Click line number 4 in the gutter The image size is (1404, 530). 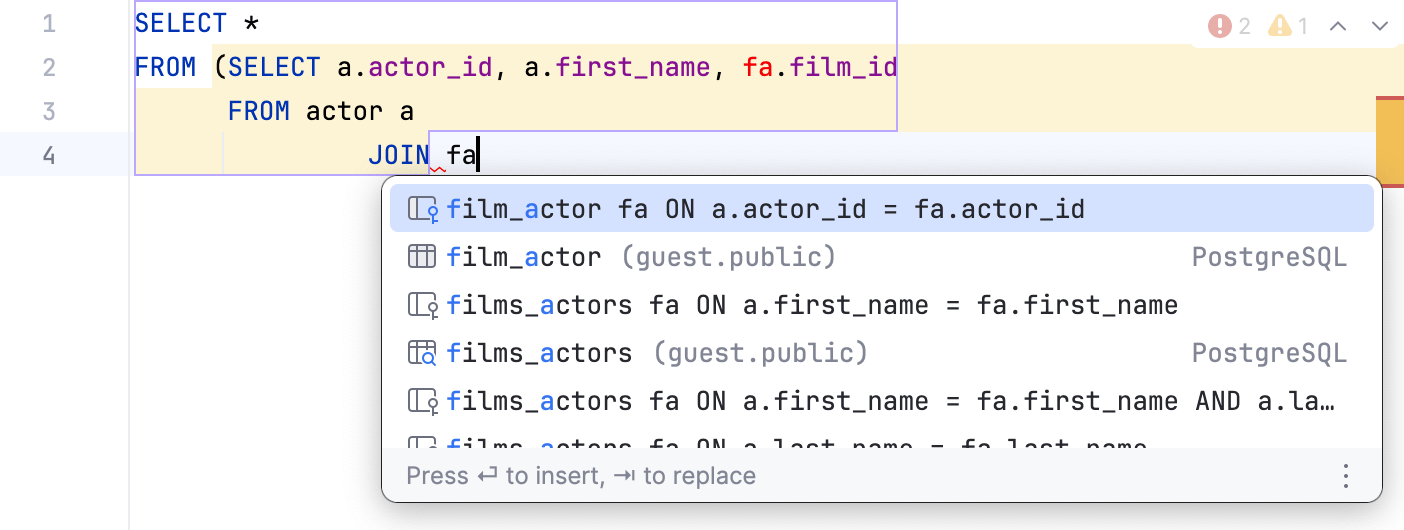click(x=49, y=155)
